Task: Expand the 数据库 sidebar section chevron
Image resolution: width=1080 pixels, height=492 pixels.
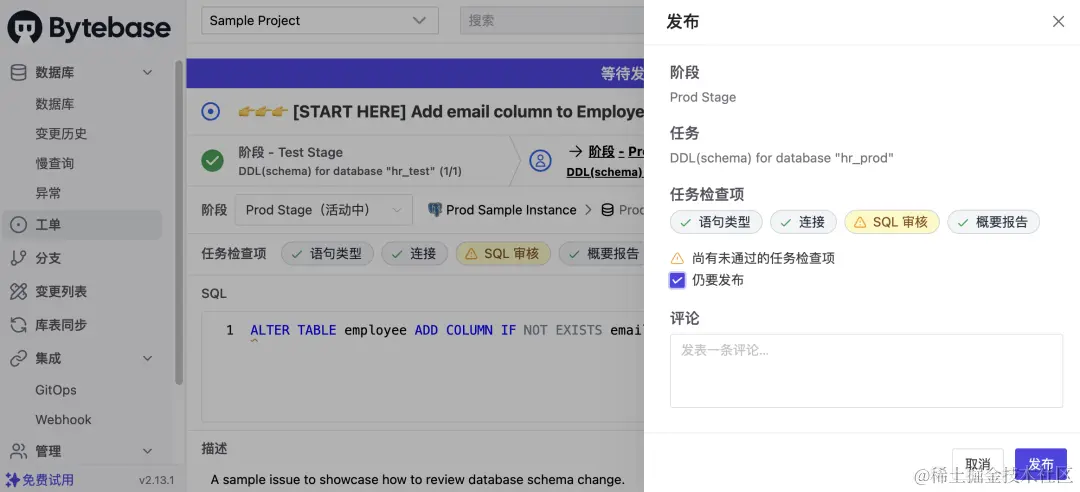Action: click(147, 72)
